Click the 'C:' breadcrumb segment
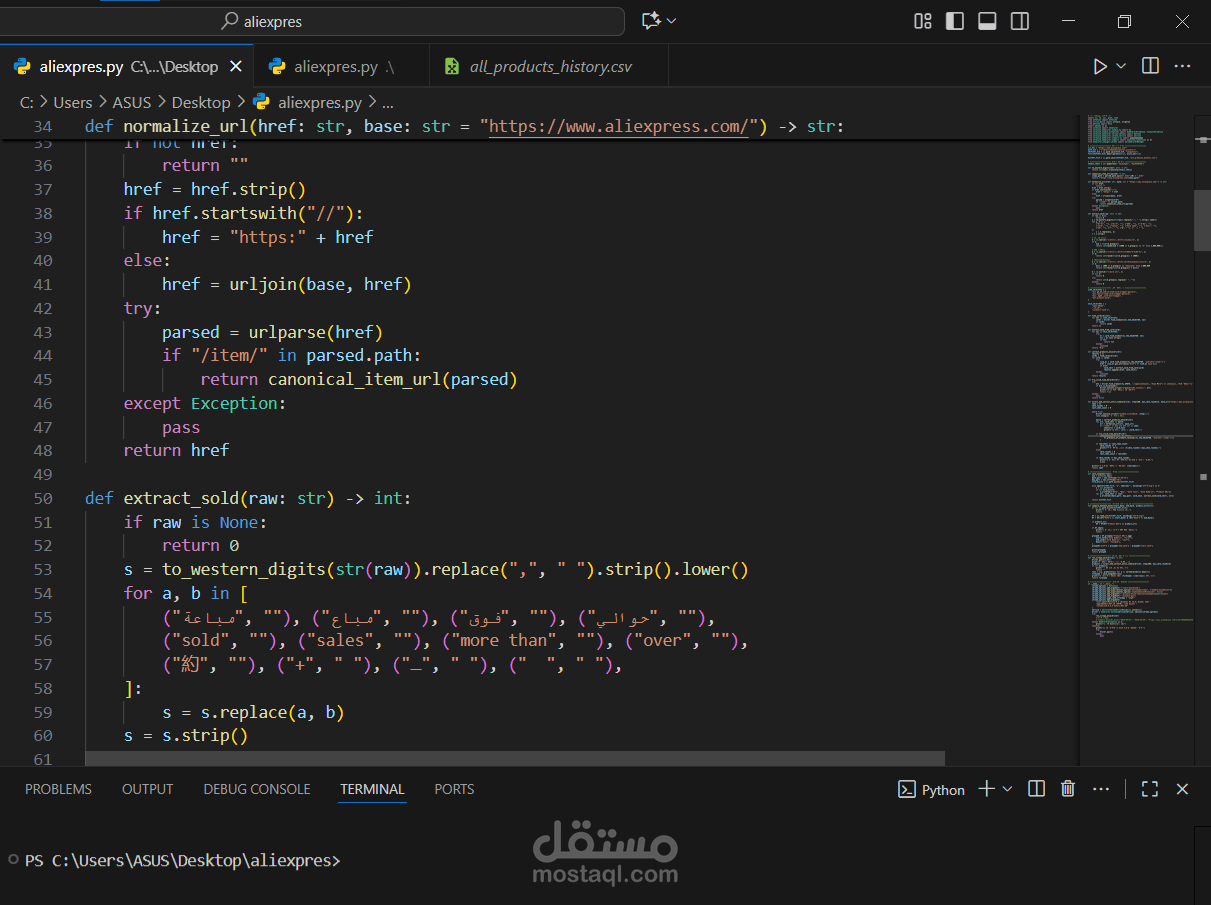Image resolution: width=1211 pixels, height=905 pixels. click(27, 102)
